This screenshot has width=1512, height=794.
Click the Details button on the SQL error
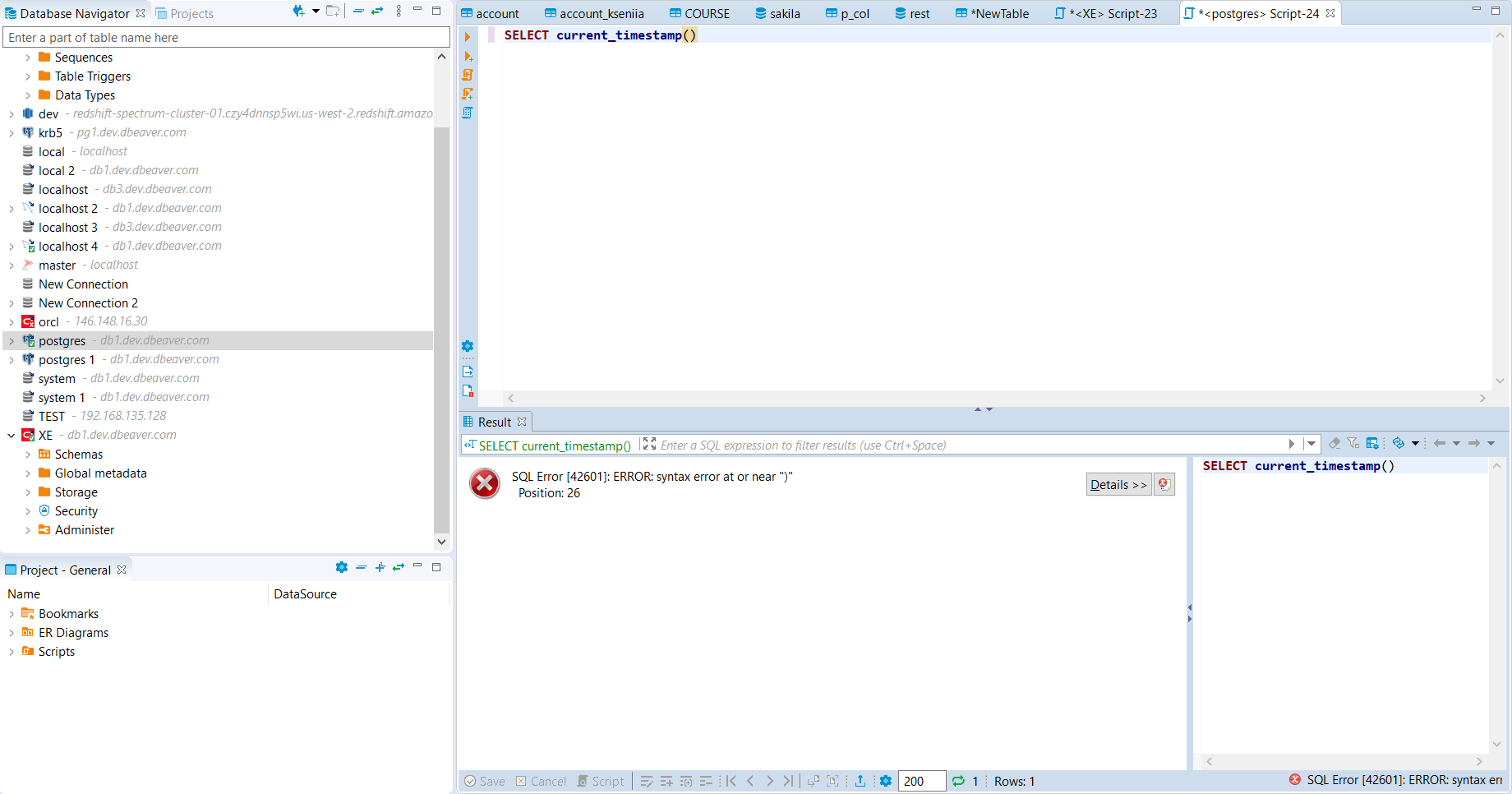pos(1118,484)
